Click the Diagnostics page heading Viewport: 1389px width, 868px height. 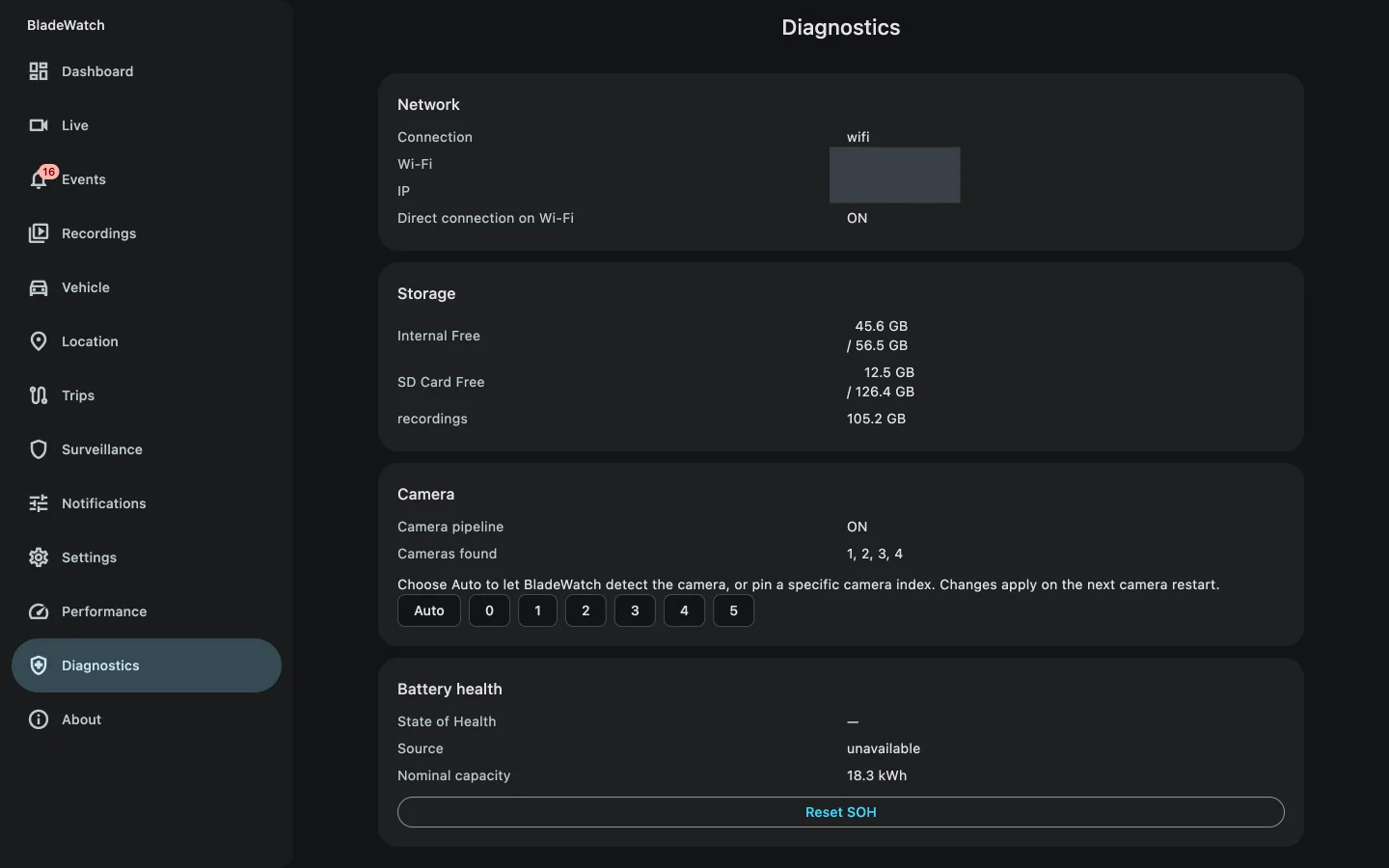coord(841,27)
